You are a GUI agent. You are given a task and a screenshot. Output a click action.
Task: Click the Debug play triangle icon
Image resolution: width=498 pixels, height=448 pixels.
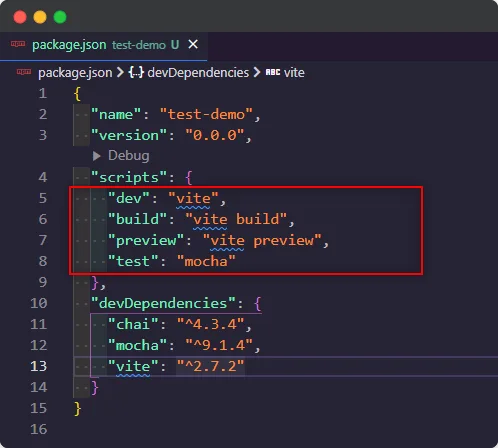[97, 156]
